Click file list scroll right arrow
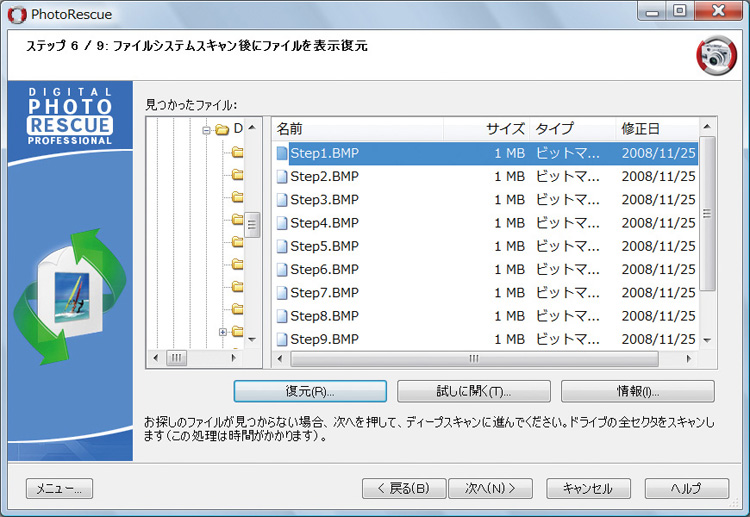The height and width of the screenshot is (517, 750). pos(689,359)
